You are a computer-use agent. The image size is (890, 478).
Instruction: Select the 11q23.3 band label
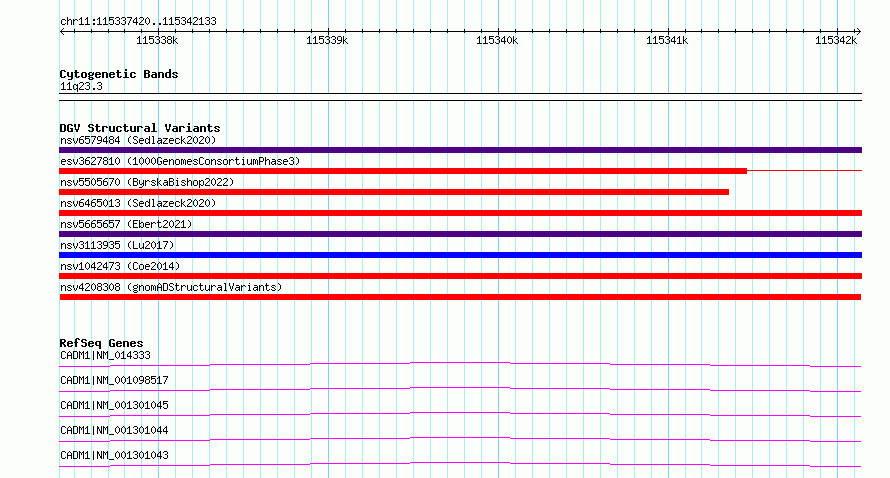81,86
